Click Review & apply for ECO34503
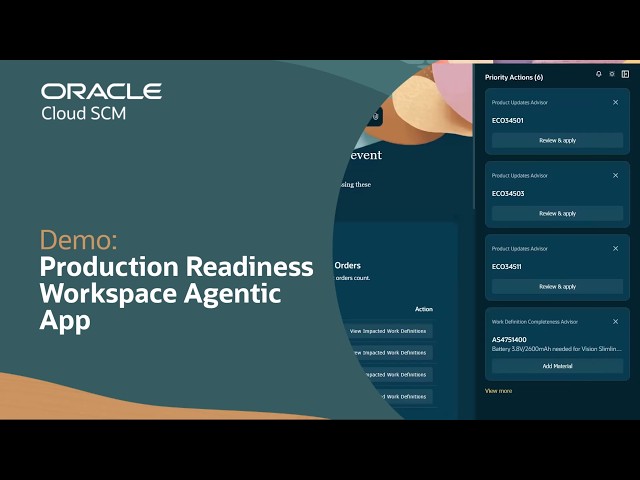The height and width of the screenshot is (480, 640). [x=557, y=213]
